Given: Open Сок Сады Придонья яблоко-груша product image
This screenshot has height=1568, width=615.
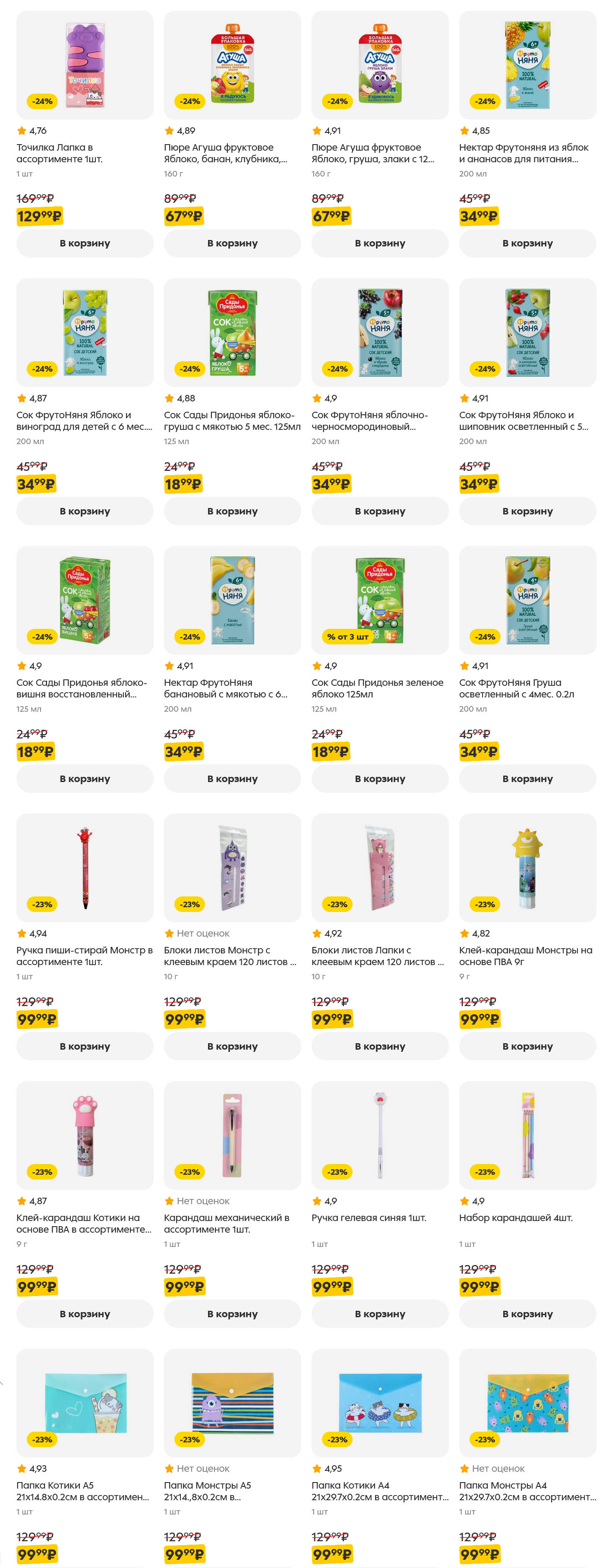Looking at the screenshot, I should click(232, 332).
